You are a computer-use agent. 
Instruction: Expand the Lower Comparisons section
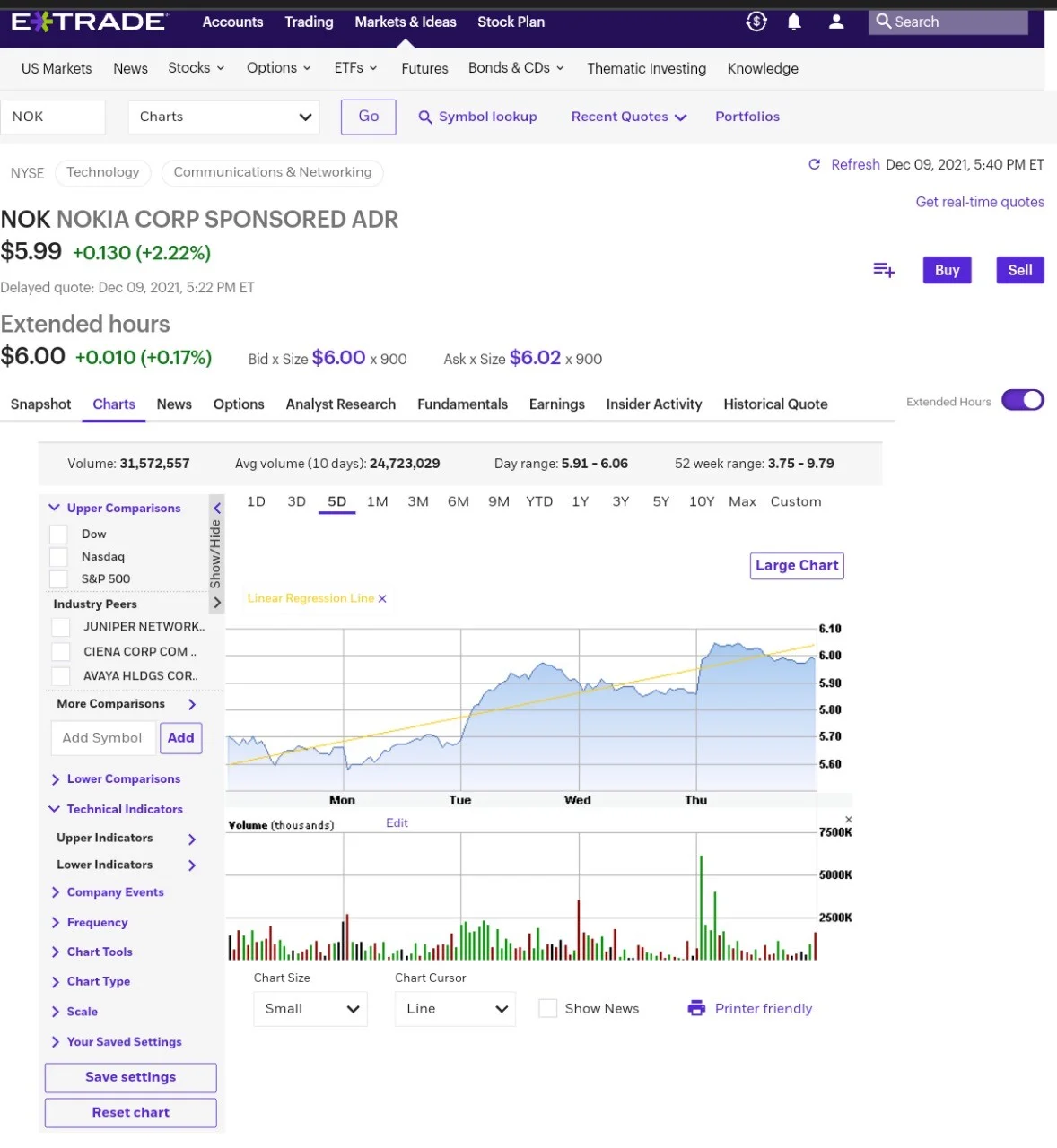pos(116,779)
